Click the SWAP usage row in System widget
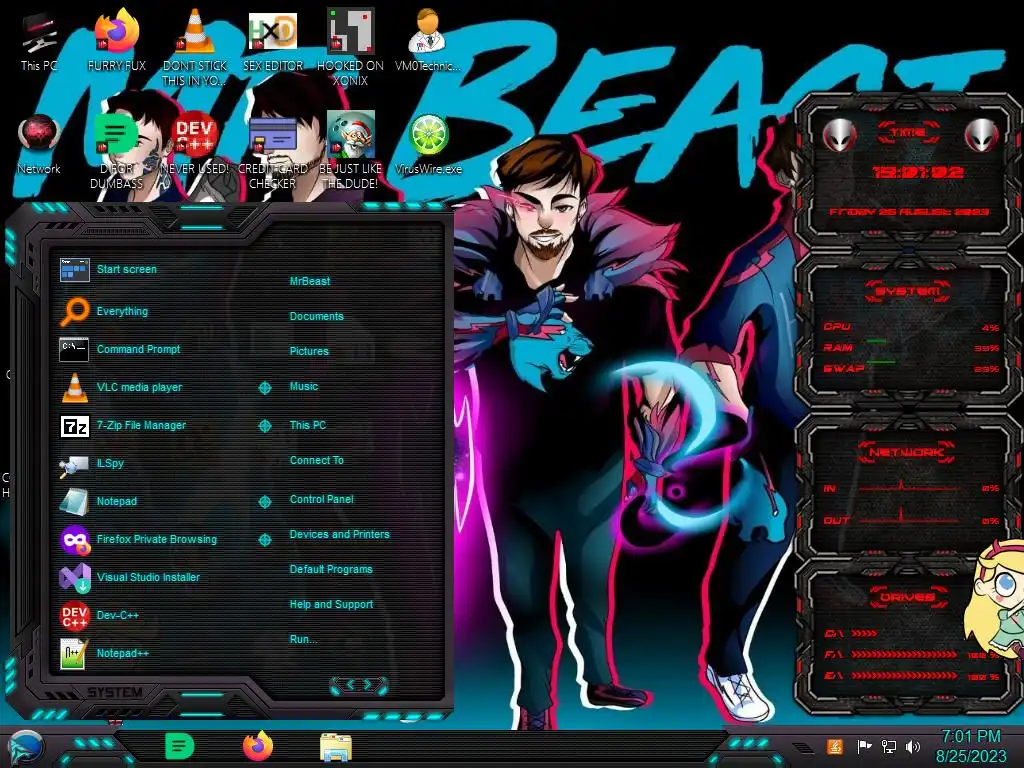Viewport: 1024px width, 768px height. tap(911, 368)
